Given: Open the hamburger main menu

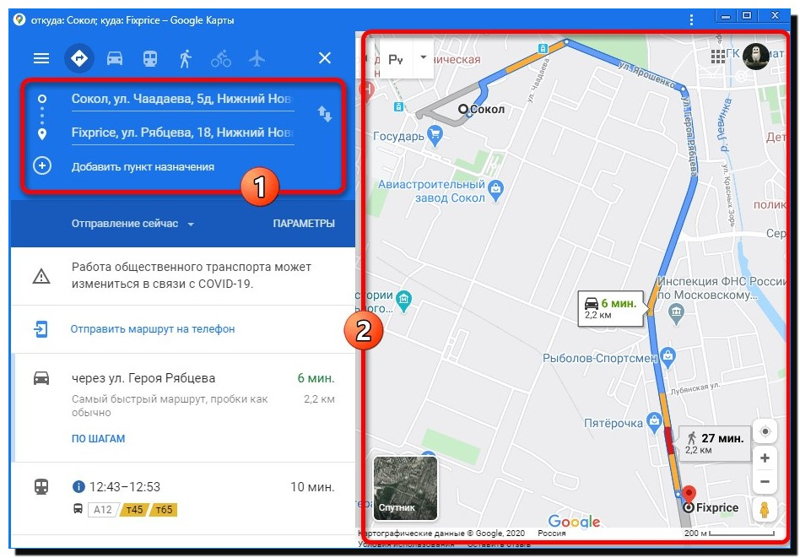Looking at the screenshot, I should point(41,58).
